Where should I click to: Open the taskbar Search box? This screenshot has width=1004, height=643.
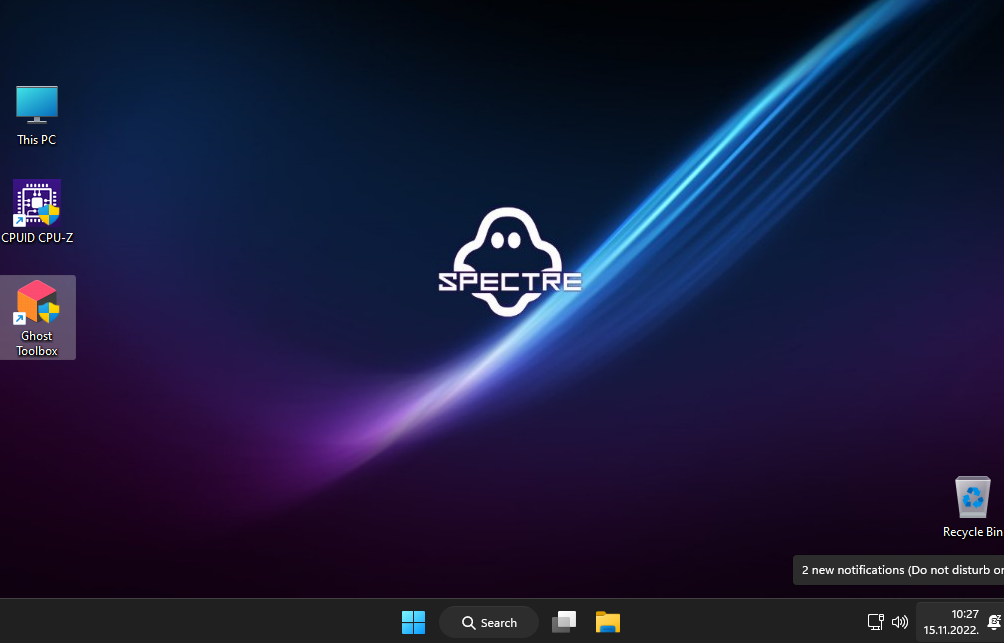(489, 622)
